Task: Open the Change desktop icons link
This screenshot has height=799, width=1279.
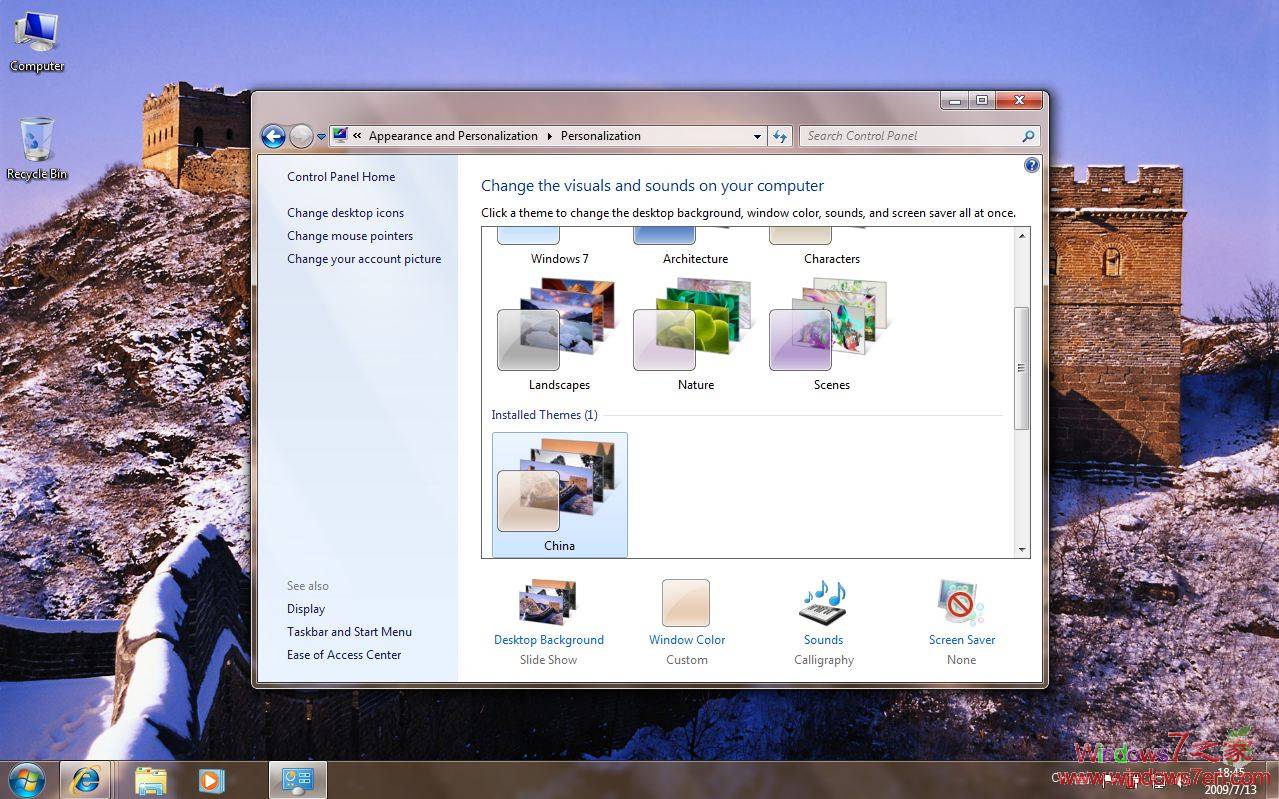Action: (x=345, y=212)
